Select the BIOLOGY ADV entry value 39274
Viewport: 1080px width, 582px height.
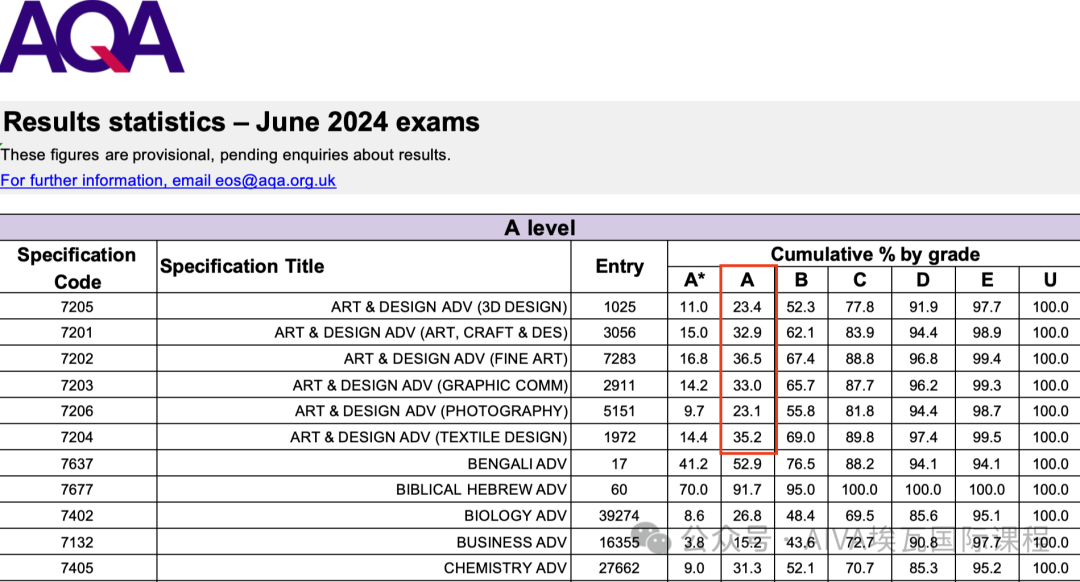(619, 516)
